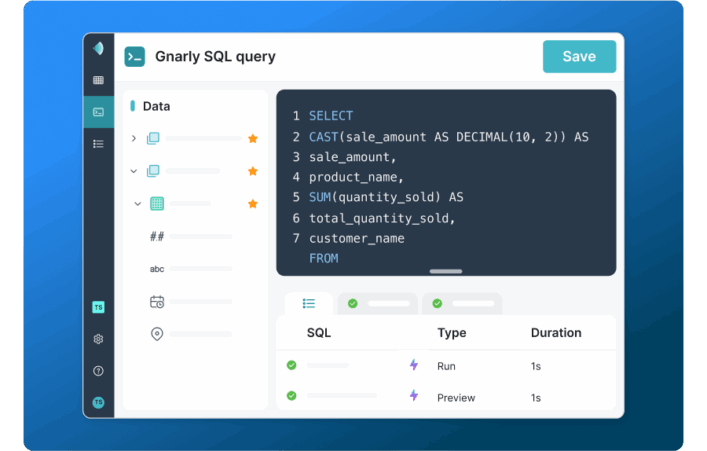
Task: Save the SQL query
Action: pos(579,56)
